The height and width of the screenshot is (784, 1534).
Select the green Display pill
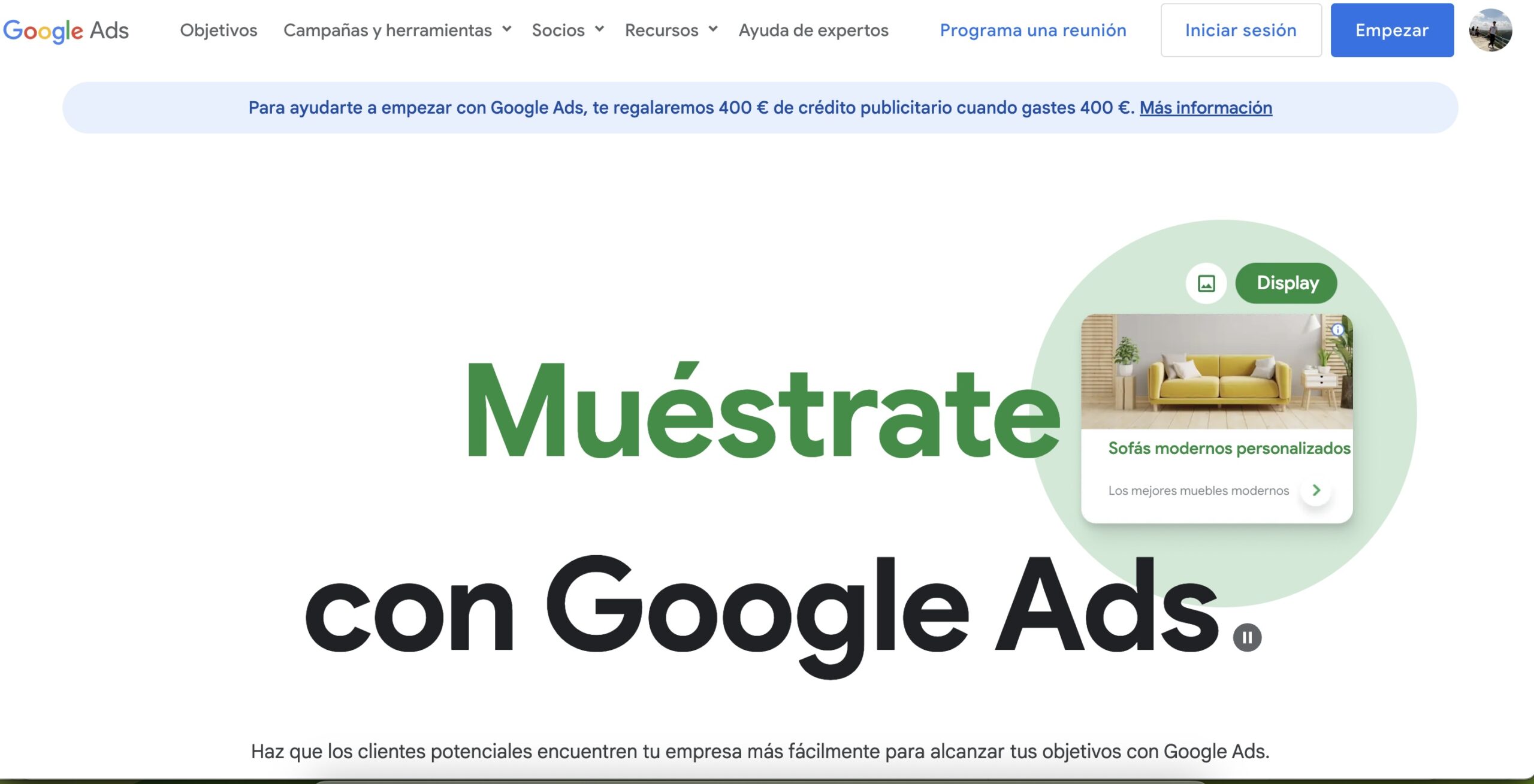(x=1287, y=283)
